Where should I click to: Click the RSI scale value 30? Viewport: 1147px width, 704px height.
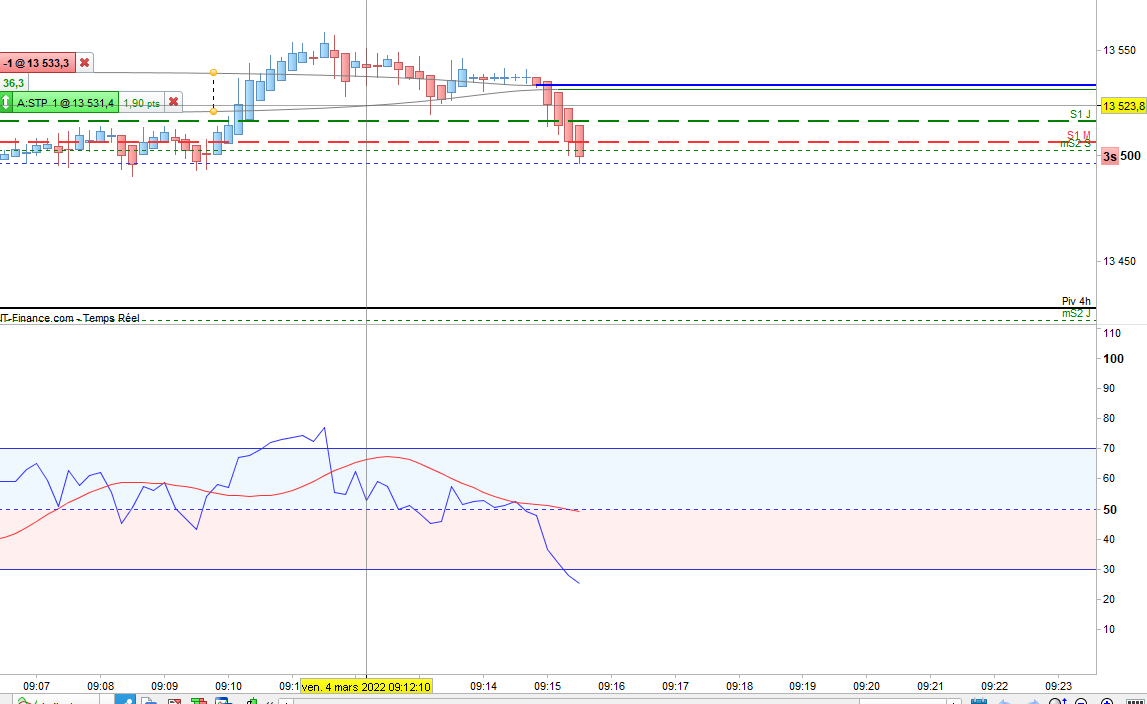[x=1109, y=569]
